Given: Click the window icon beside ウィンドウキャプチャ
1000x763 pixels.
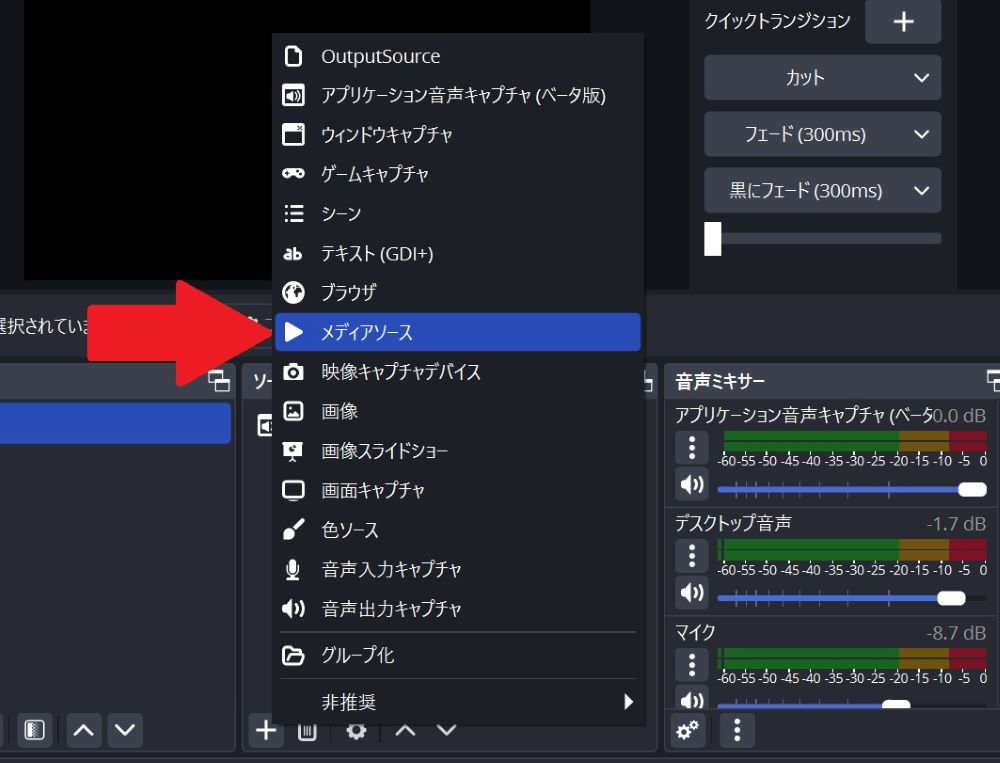Looking at the screenshot, I should (x=293, y=135).
